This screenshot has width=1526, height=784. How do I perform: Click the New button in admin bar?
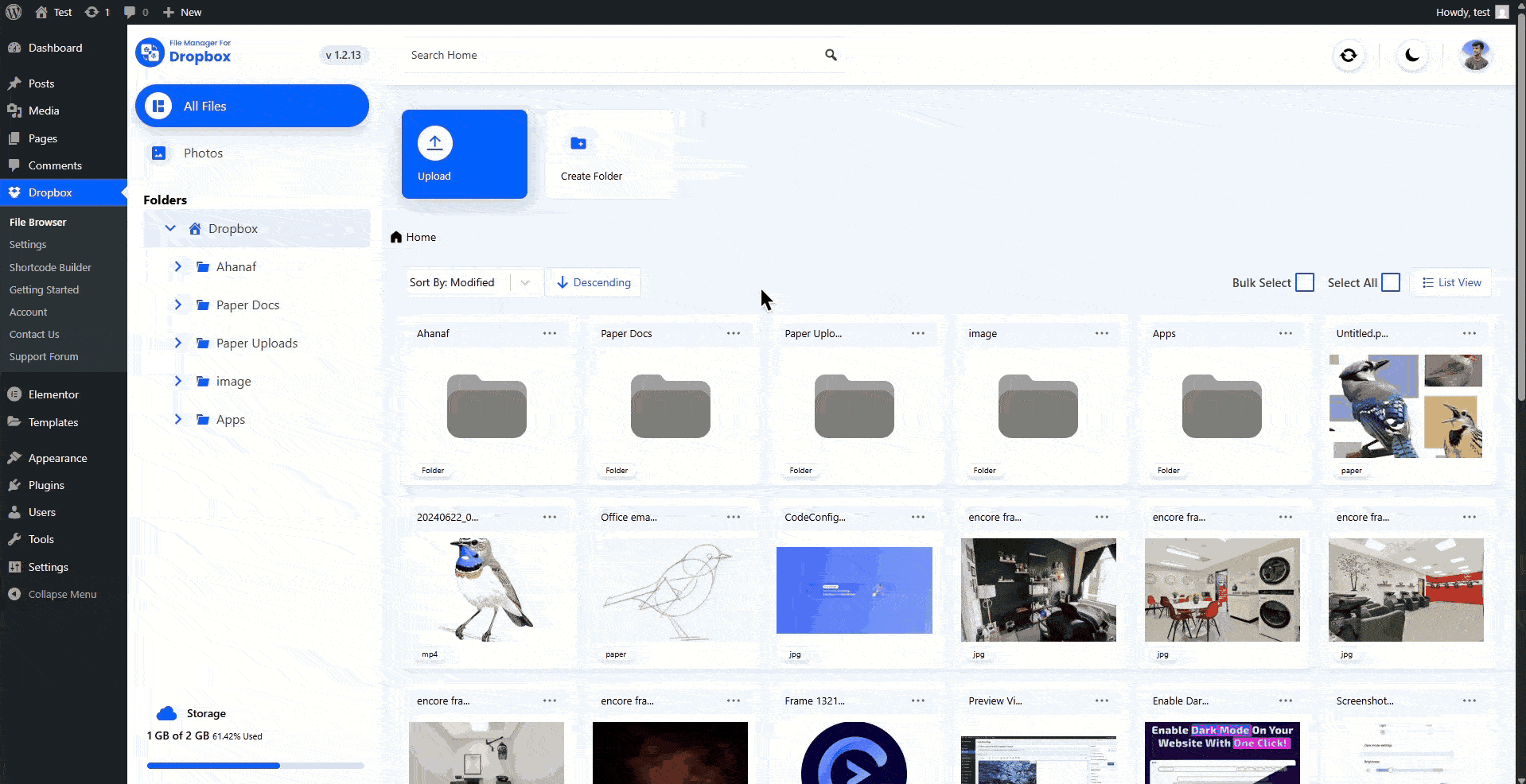[x=182, y=12]
